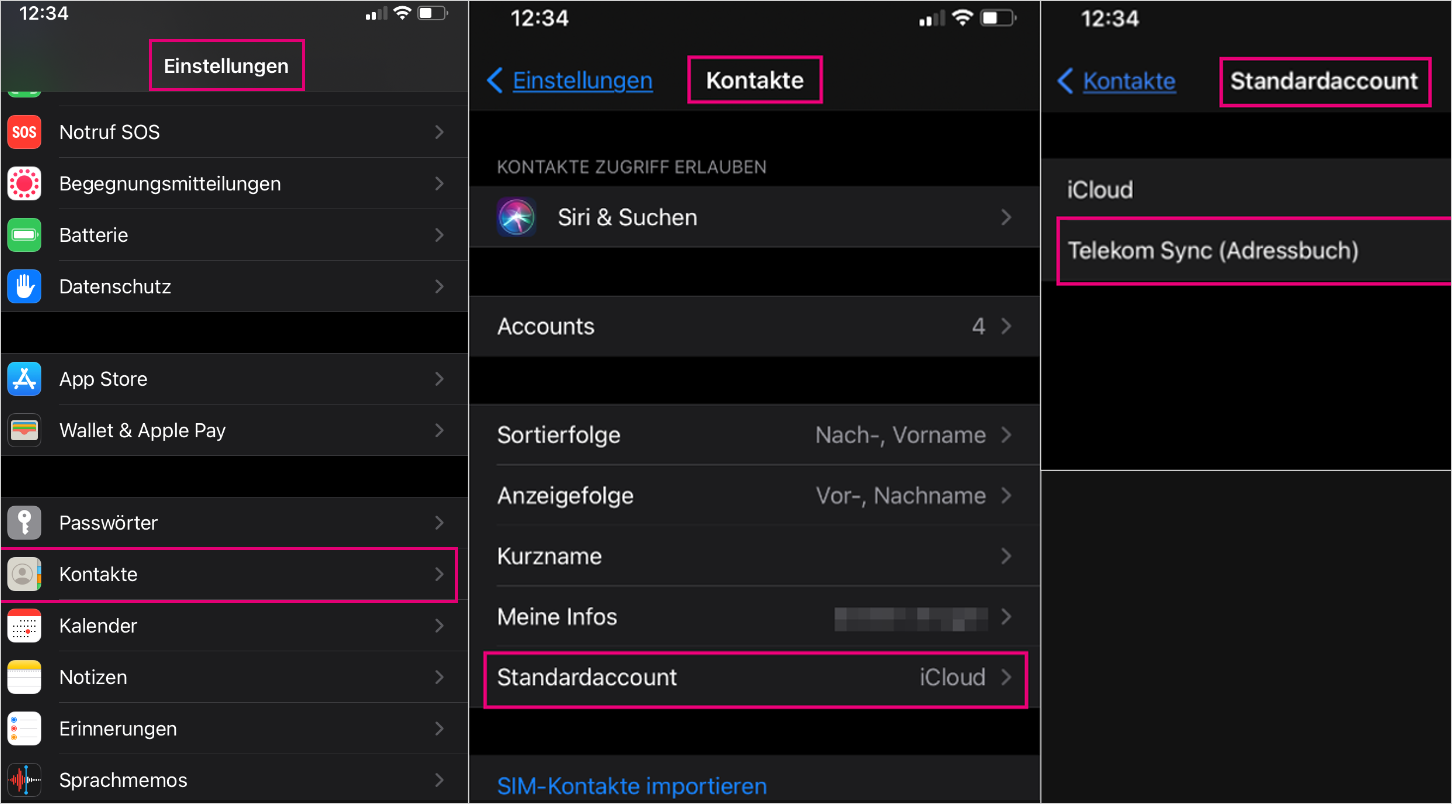Image resolution: width=1452 pixels, height=804 pixels.
Task: Tap 'Nach-, Vorname' value
Action: tap(900, 435)
